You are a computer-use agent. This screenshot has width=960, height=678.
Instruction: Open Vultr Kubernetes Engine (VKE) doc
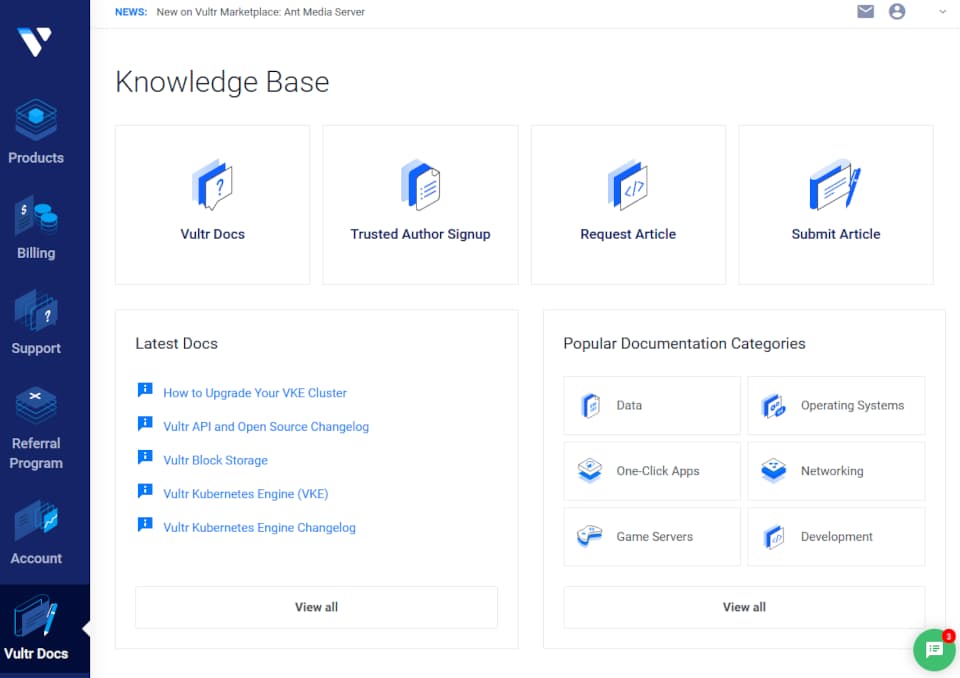click(246, 494)
